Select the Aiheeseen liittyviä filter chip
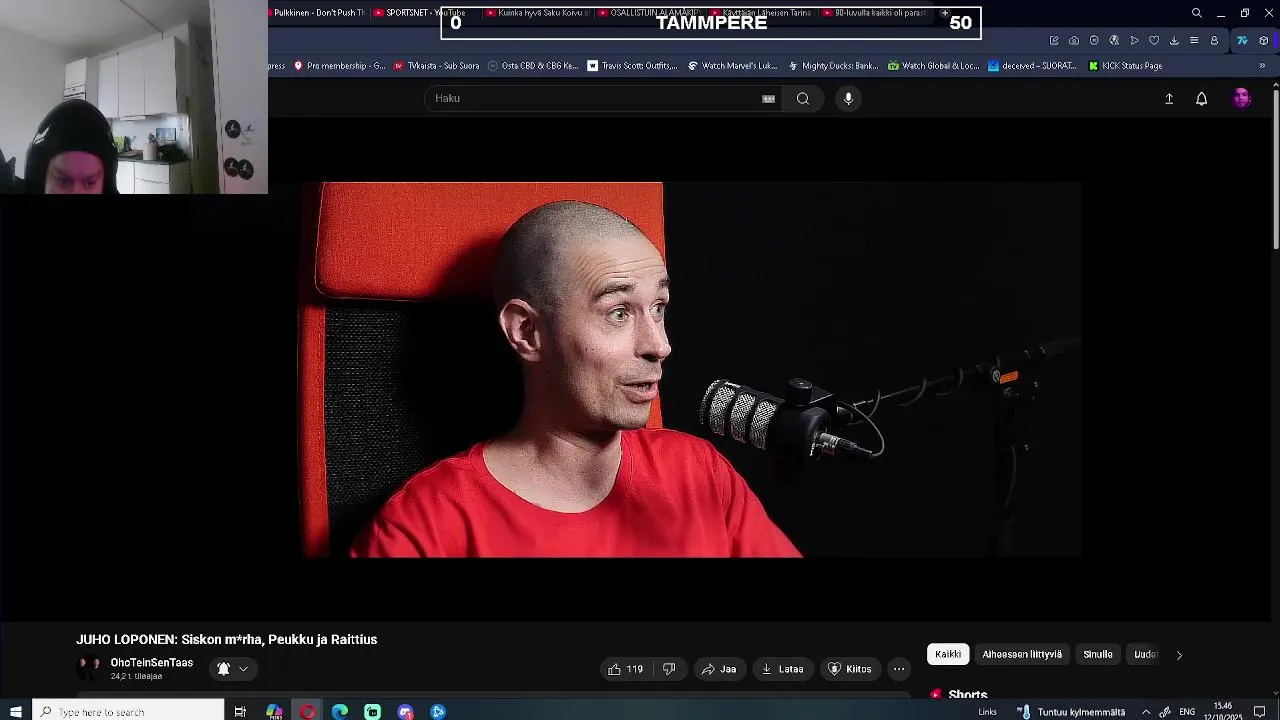Screen dimensions: 1280x720 [1022, 655]
